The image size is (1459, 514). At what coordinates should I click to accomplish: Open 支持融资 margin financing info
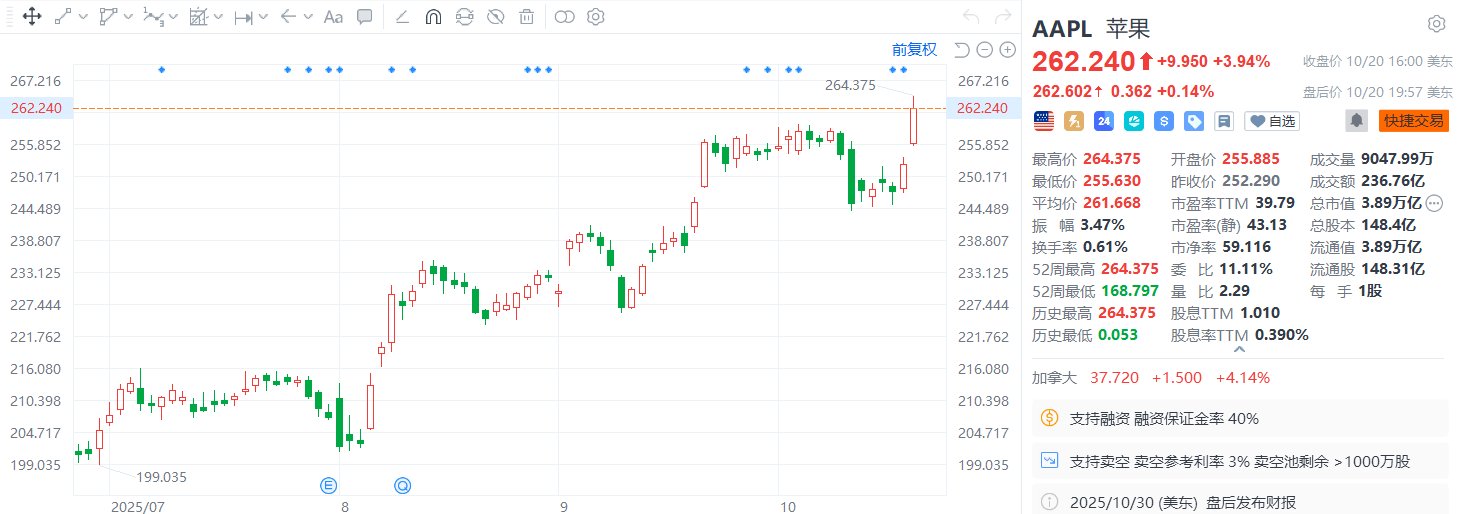click(x=1239, y=418)
